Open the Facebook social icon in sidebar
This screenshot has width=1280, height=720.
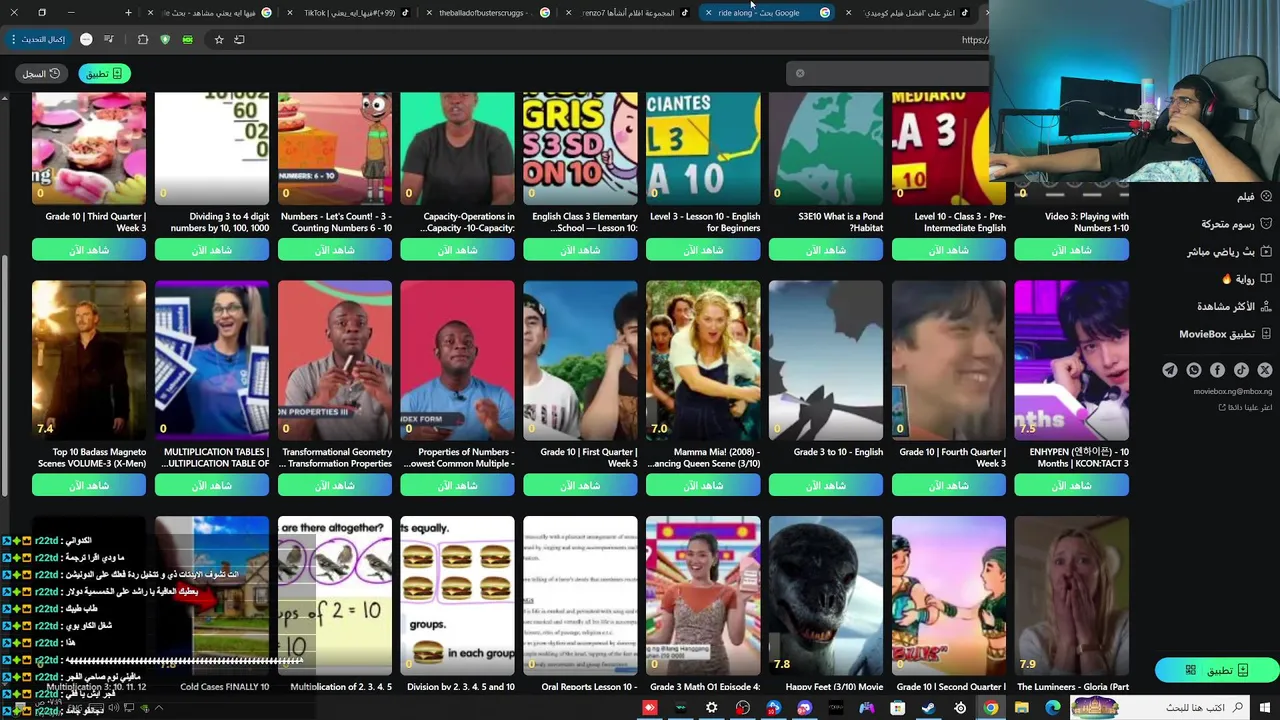click(1217, 370)
